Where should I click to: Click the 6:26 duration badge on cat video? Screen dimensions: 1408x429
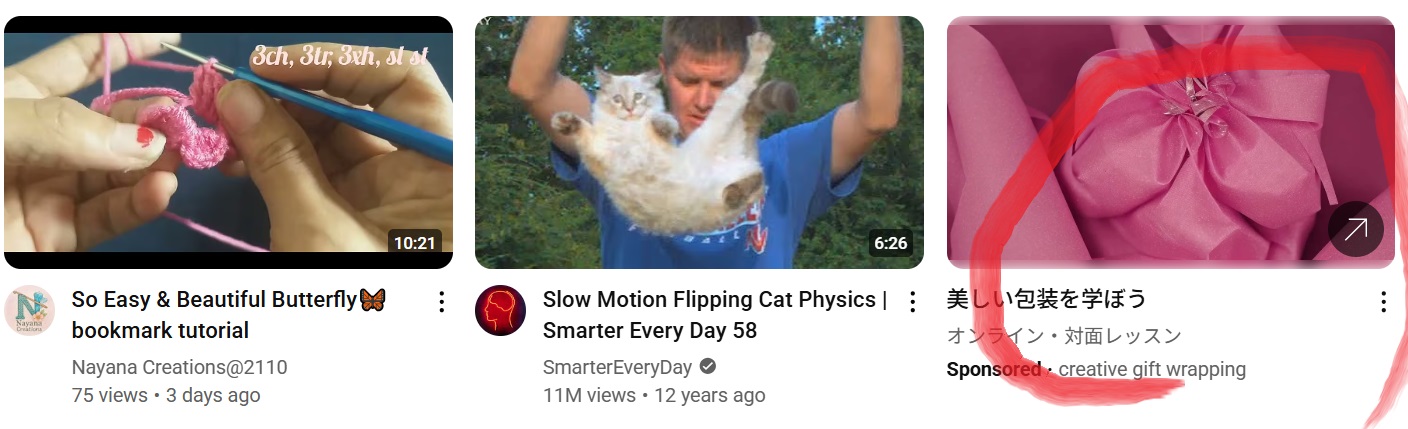coord(890,243)
